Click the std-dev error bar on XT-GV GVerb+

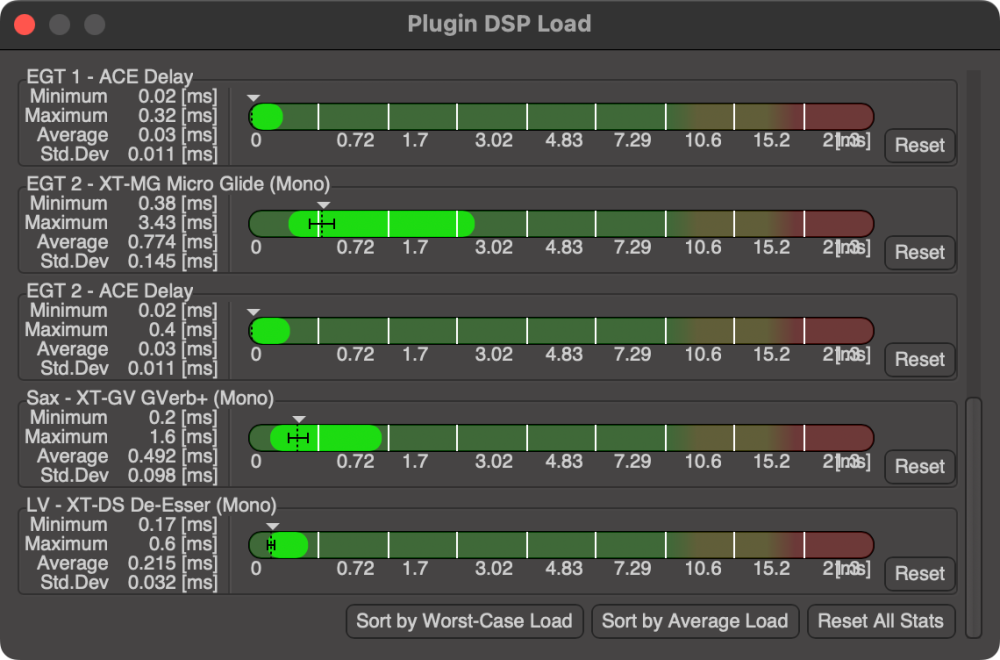coord(298,438)
